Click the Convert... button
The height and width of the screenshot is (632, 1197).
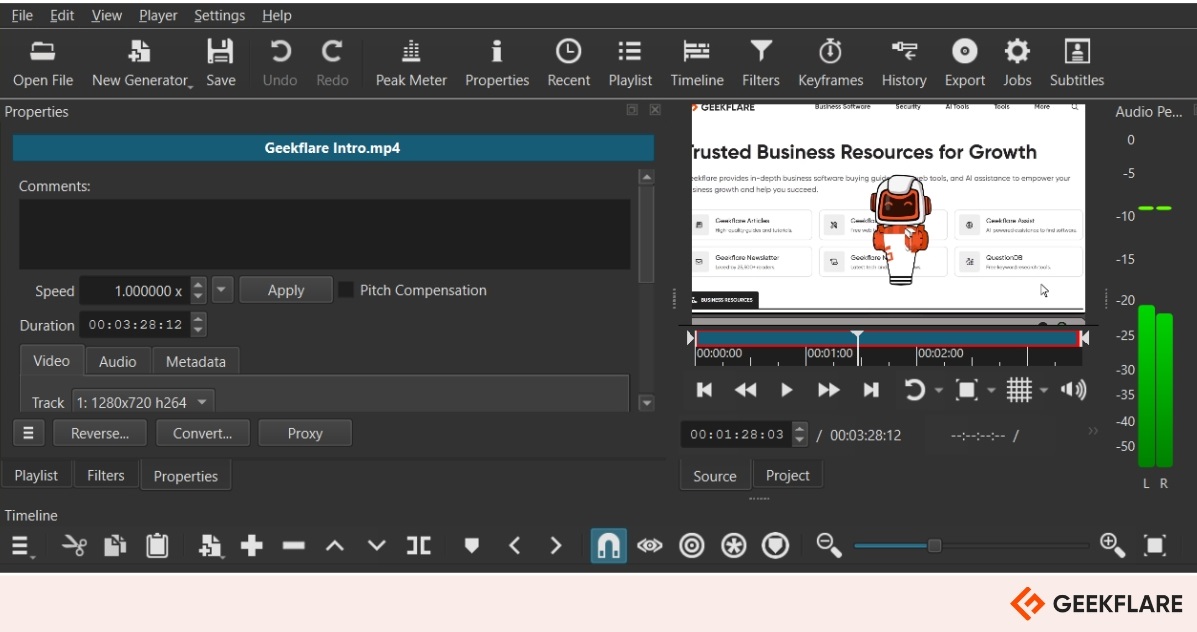(202, 434)
